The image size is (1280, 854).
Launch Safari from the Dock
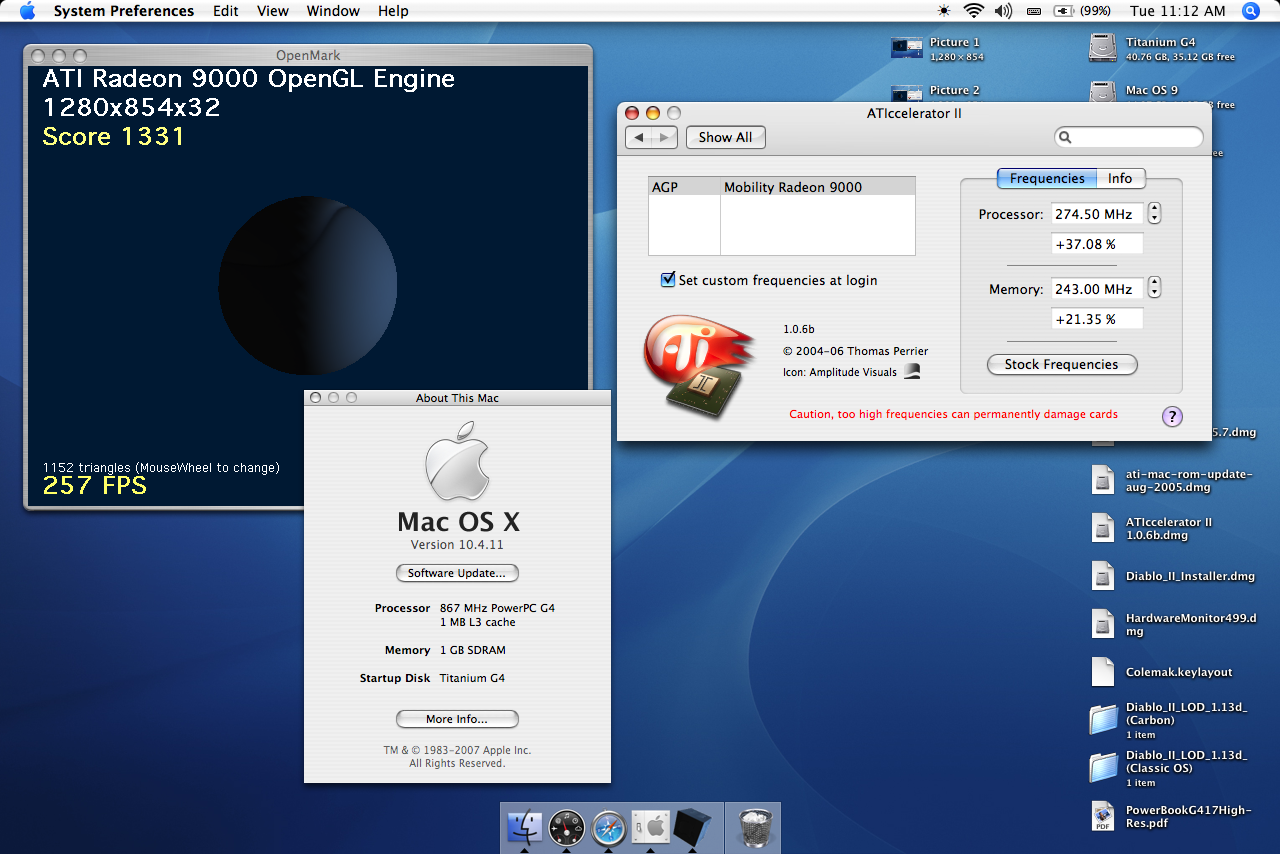point(609,828)
